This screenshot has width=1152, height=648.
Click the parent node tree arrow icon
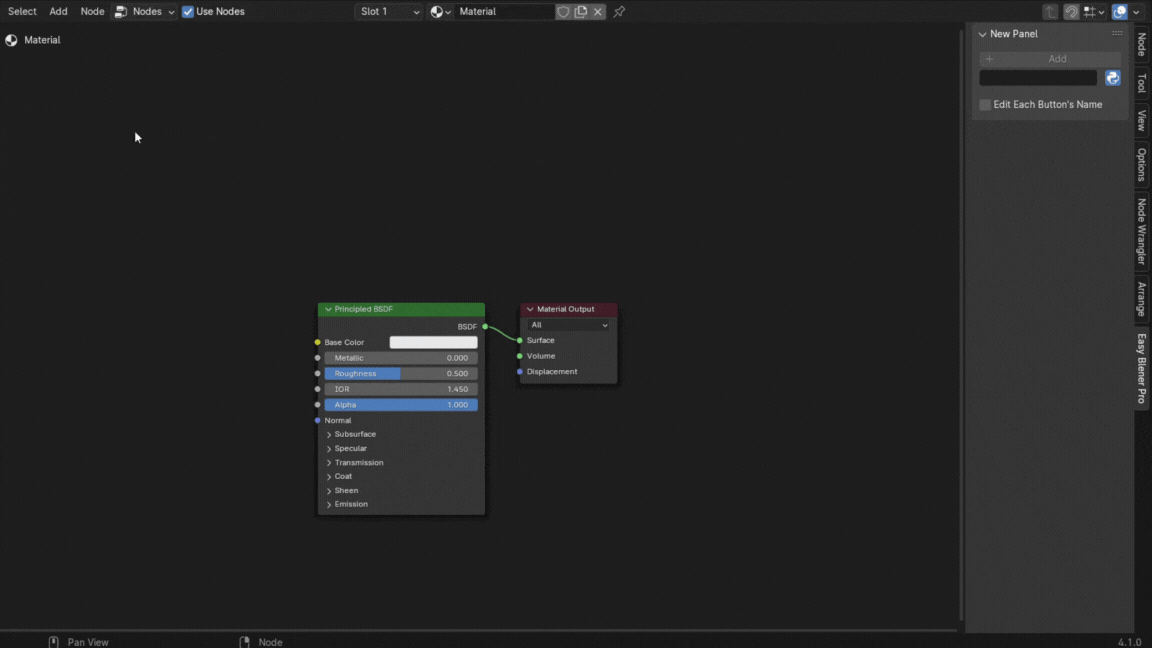(x=1050, y=12)
